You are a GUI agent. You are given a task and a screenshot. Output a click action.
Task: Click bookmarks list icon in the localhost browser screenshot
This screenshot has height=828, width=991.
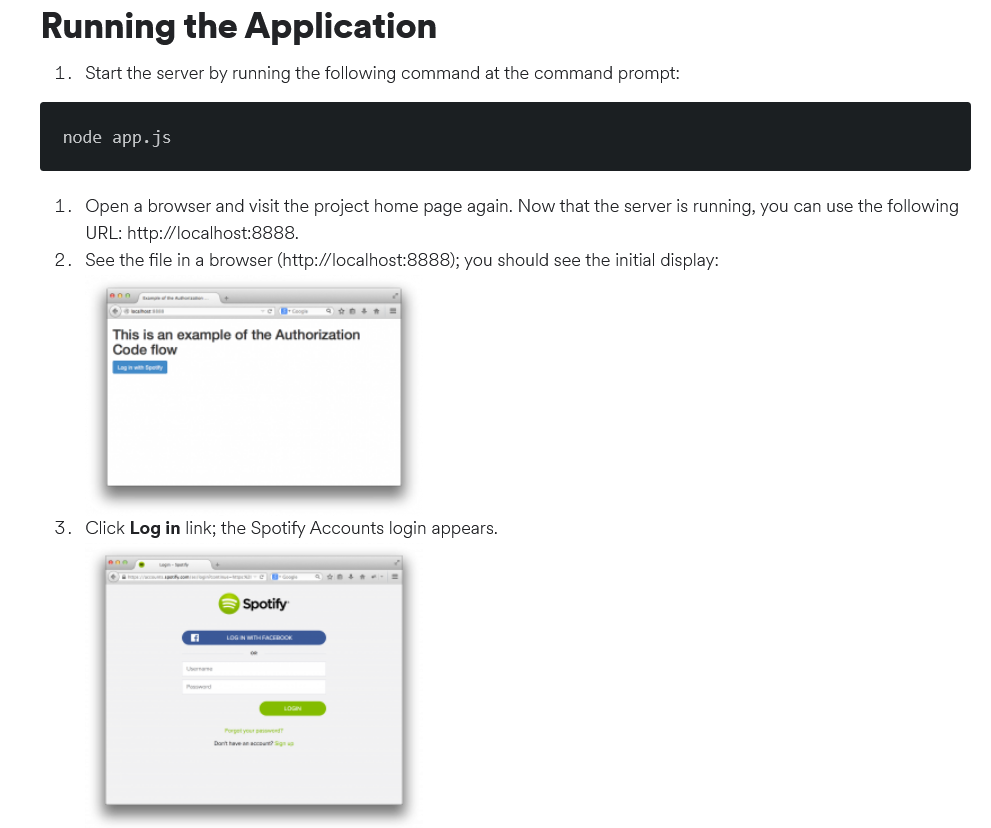pyautogui.click(x=353, y=311)
